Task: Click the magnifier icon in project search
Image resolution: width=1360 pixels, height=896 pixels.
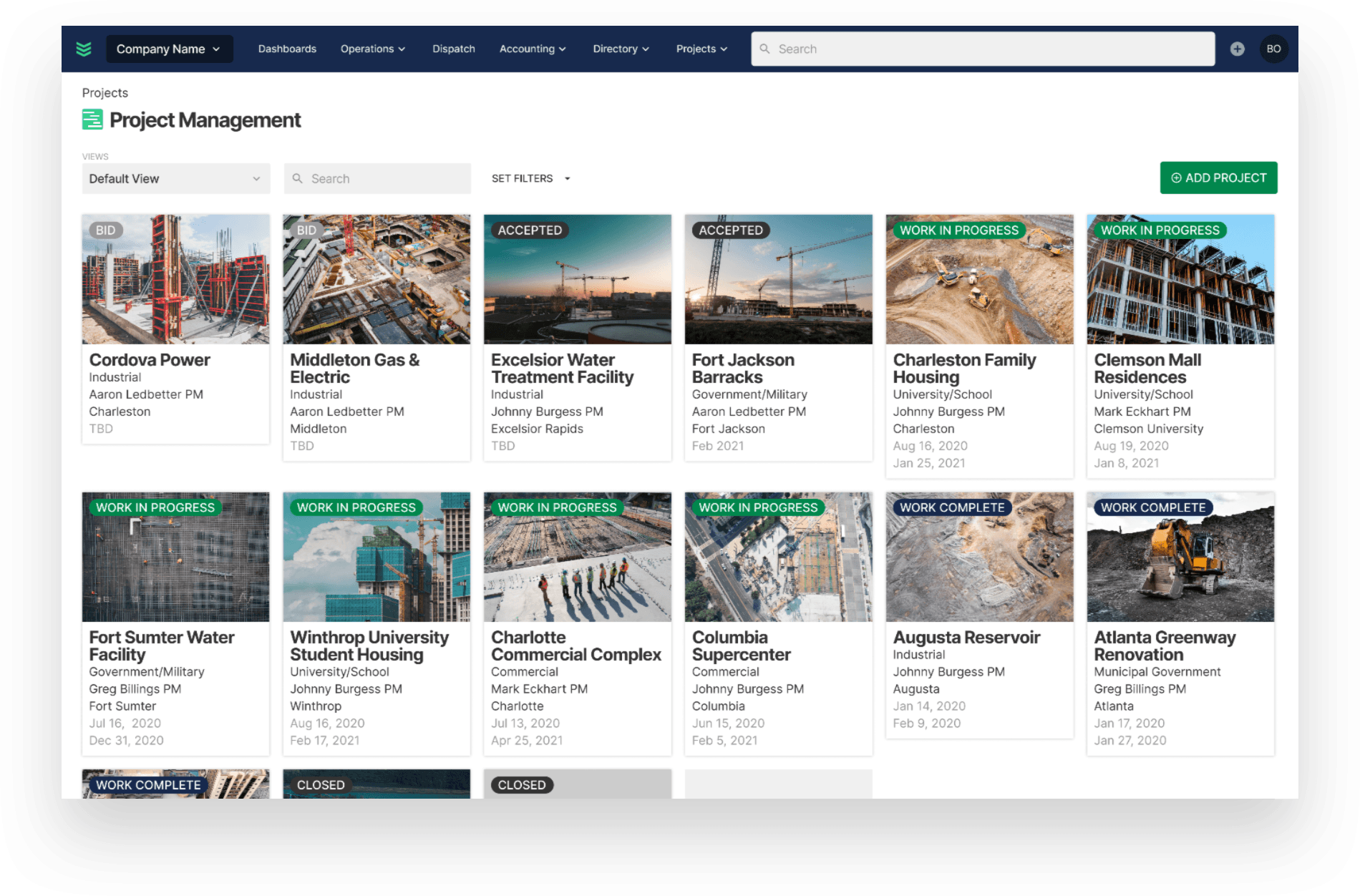Action: click(x=298, y=178)
